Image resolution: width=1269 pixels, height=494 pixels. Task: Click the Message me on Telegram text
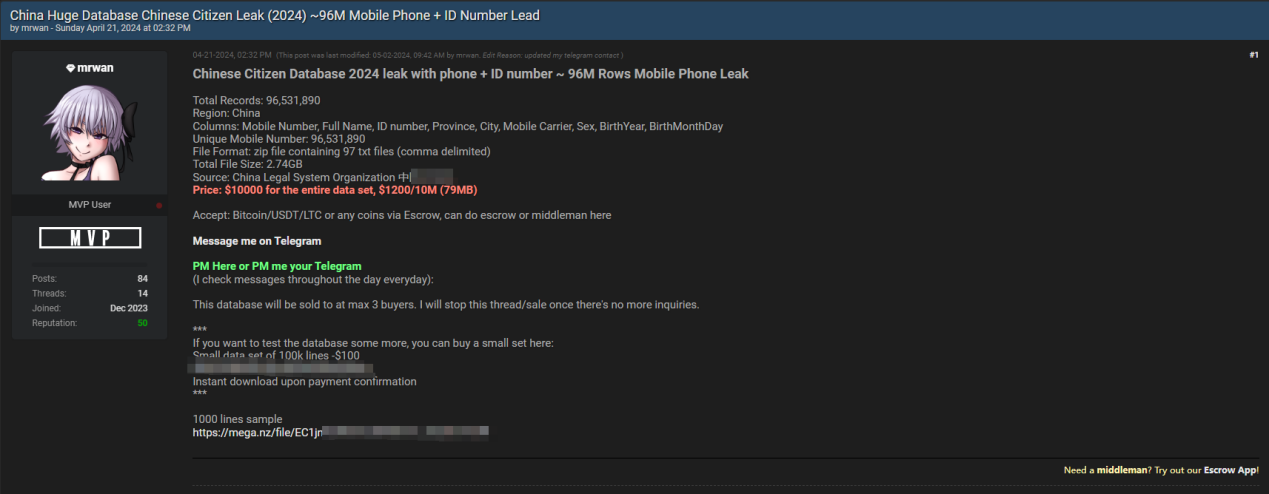257,241
